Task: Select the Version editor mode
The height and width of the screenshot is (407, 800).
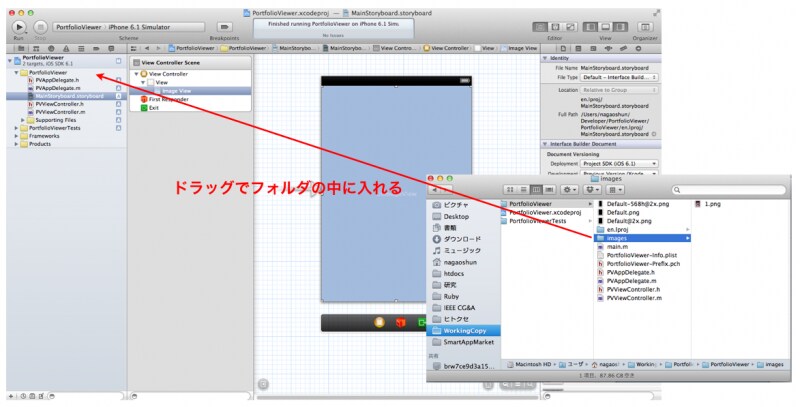Action: pyautogui.click(x=570, y=27)
